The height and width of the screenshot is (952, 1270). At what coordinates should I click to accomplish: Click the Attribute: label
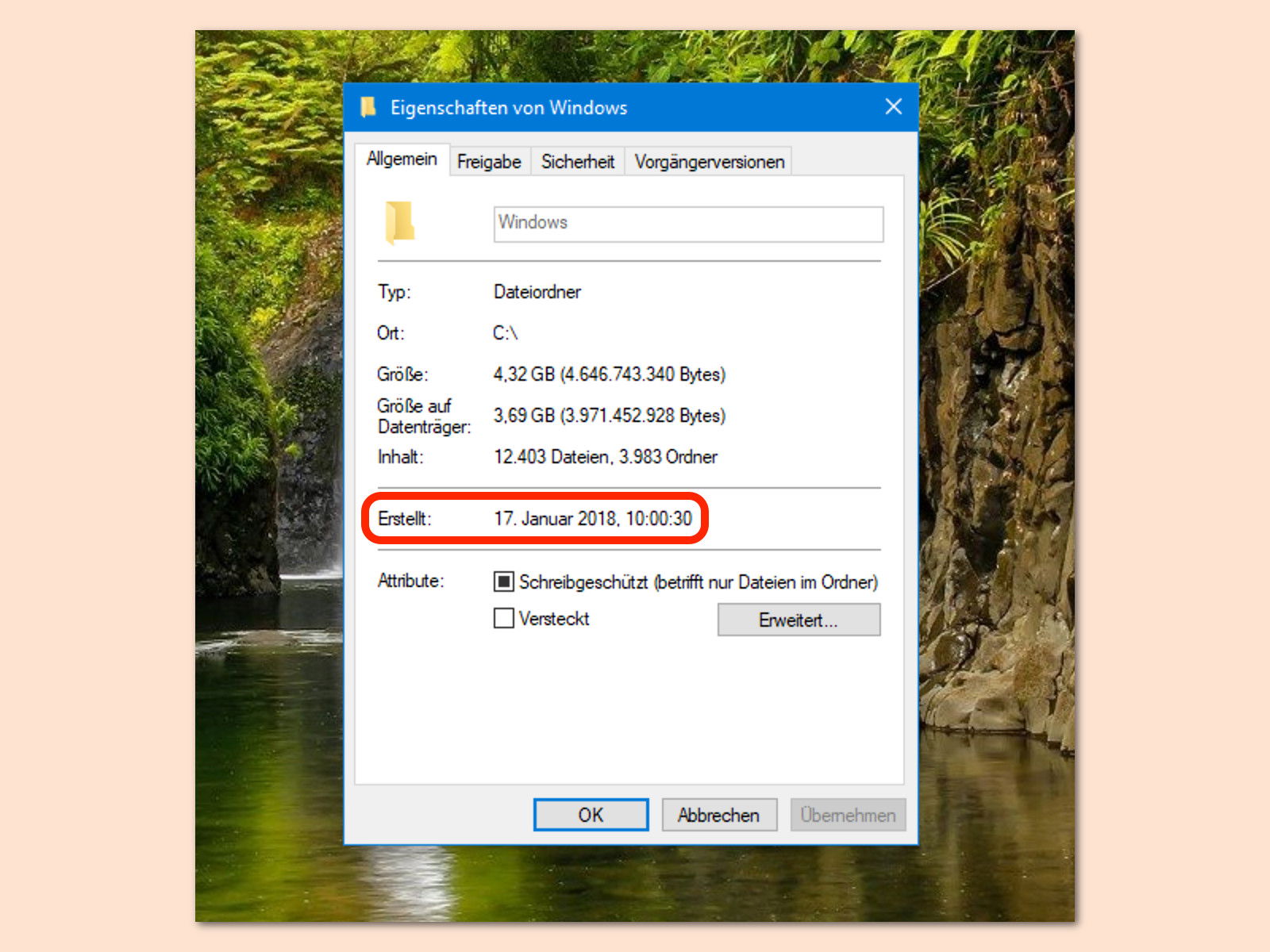410,581
